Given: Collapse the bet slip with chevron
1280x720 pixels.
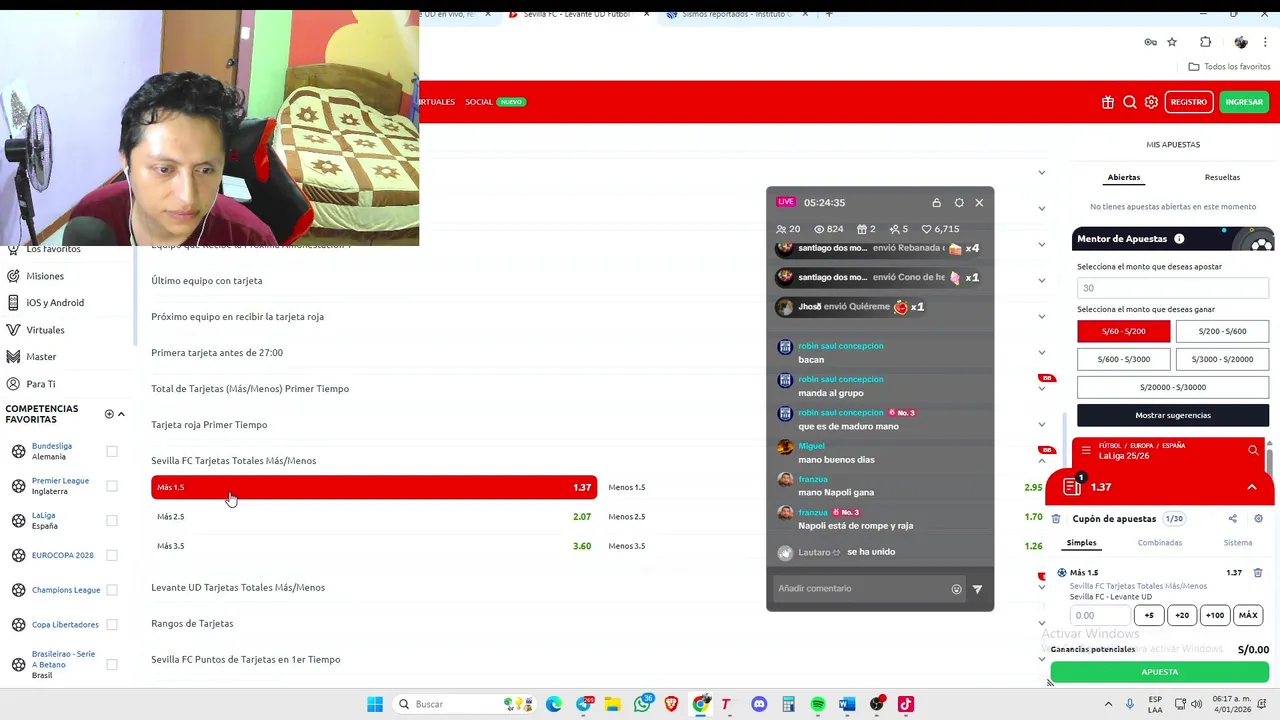Looking at the screenshot, I should pyautogui.click(x=1252, y=487).
